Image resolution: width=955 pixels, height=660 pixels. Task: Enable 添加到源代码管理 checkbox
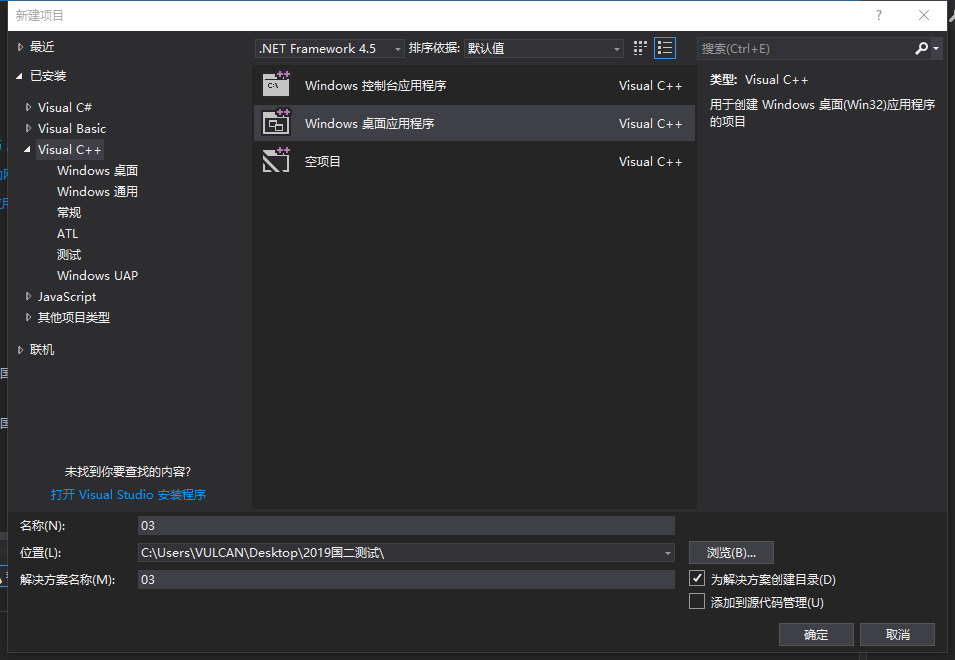[697, 602]
